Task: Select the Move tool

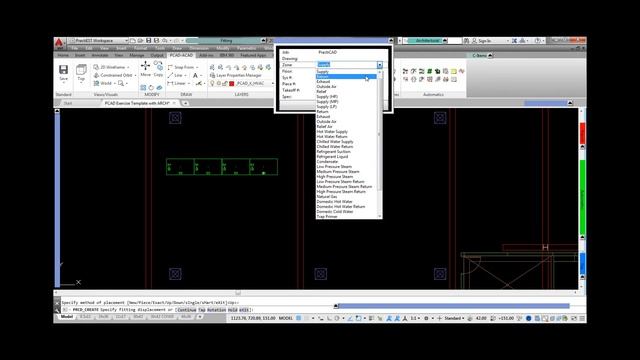Action: click(x=146, y=69)
